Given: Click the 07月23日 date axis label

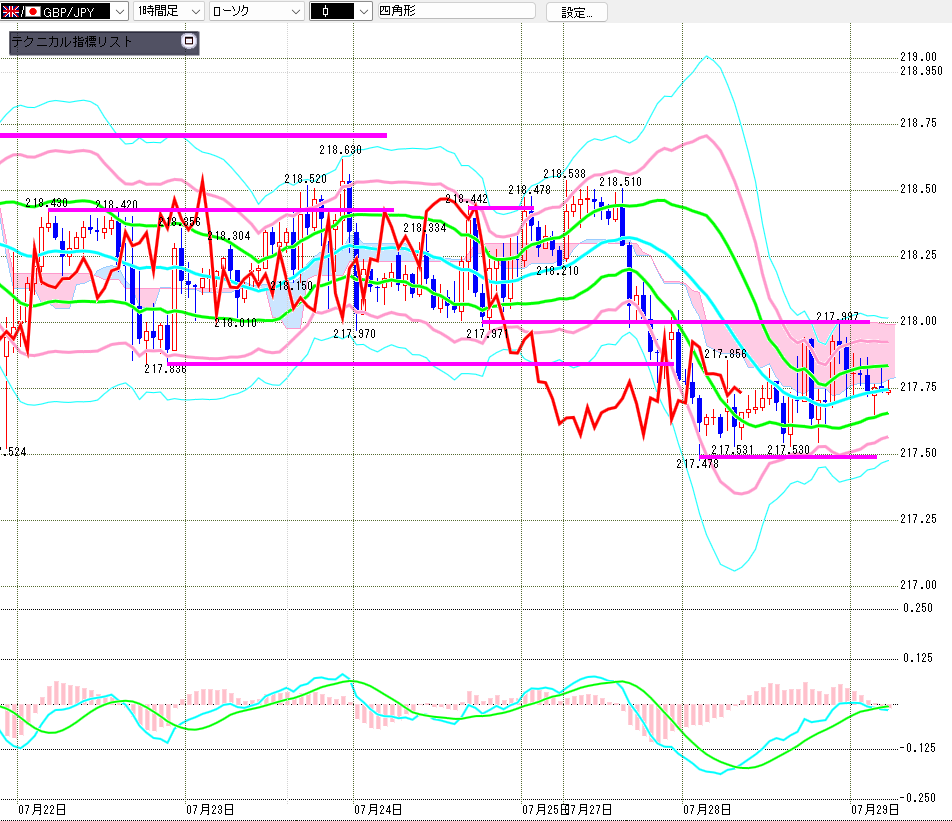Looking at the screenshot, I should [210, 809].
